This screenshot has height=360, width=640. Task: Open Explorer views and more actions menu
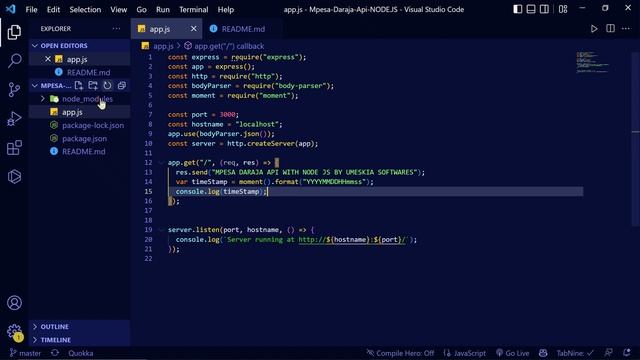(116, 29)
